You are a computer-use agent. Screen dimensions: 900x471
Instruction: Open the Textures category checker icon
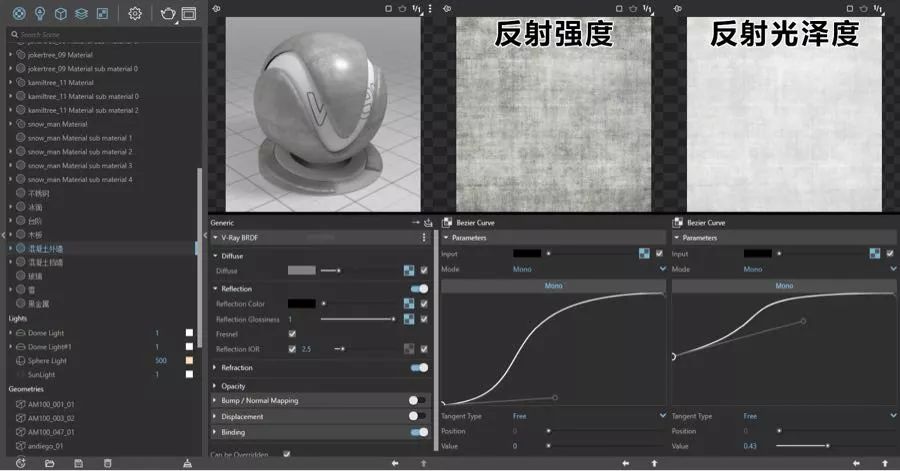[x=102, y=14]
